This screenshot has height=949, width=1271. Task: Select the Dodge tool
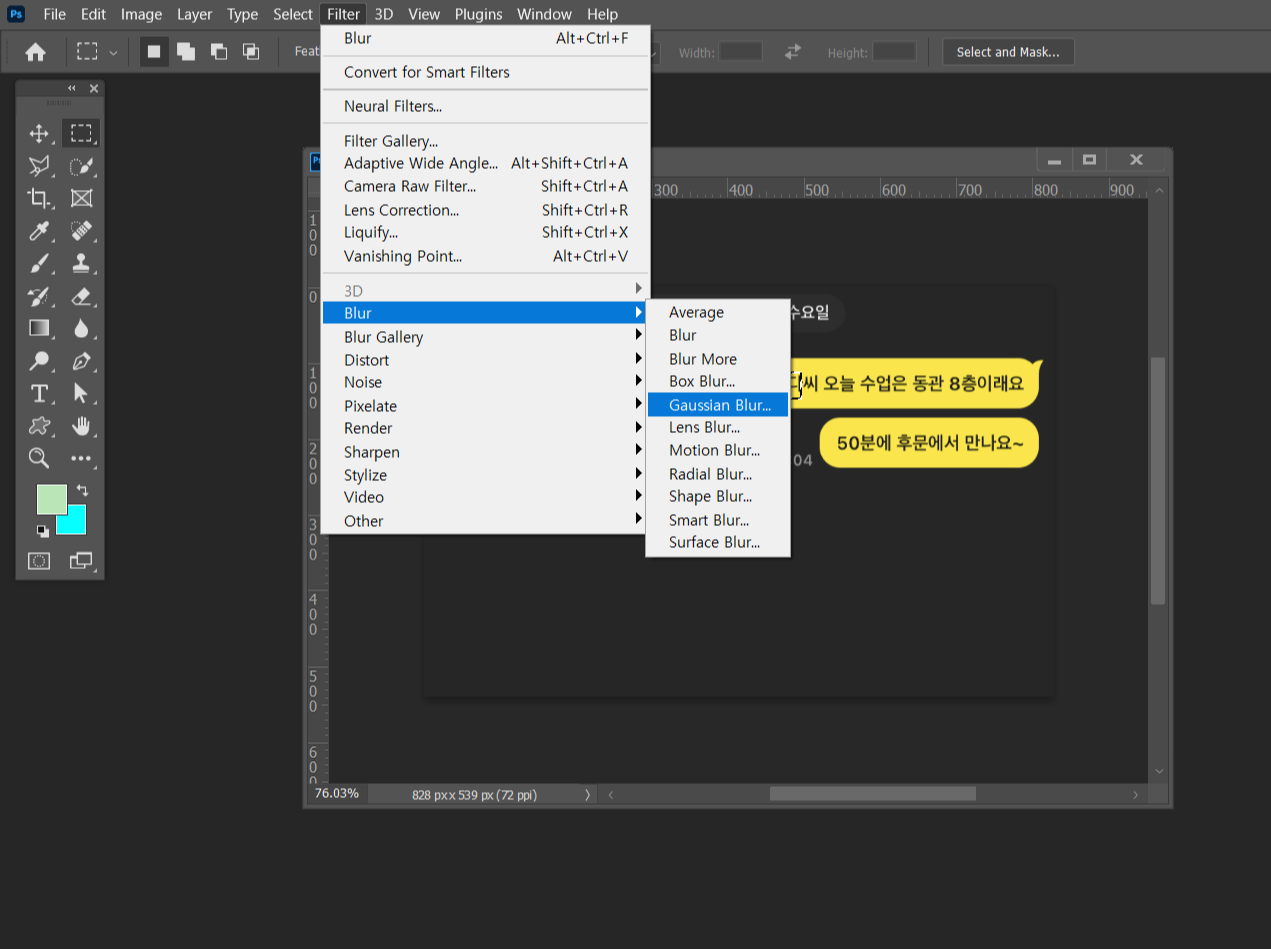click(x=39, y=361)
